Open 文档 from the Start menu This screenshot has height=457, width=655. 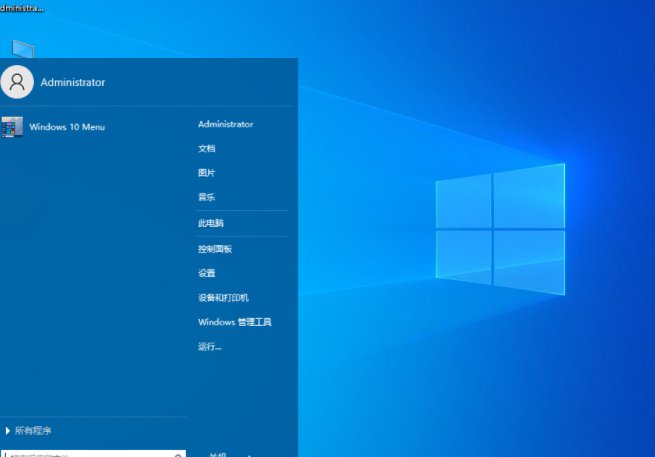206,148
